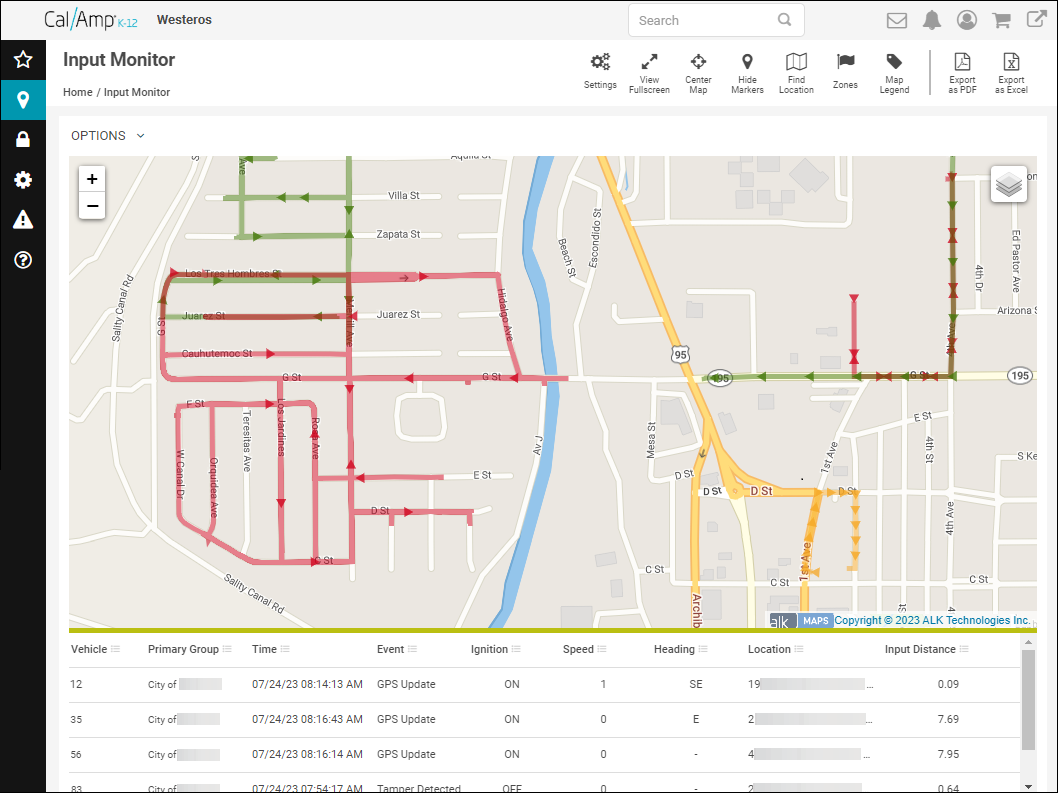Show the Map Legend
The width and height of the screenshot is (1058, 793).
(894, 73)
